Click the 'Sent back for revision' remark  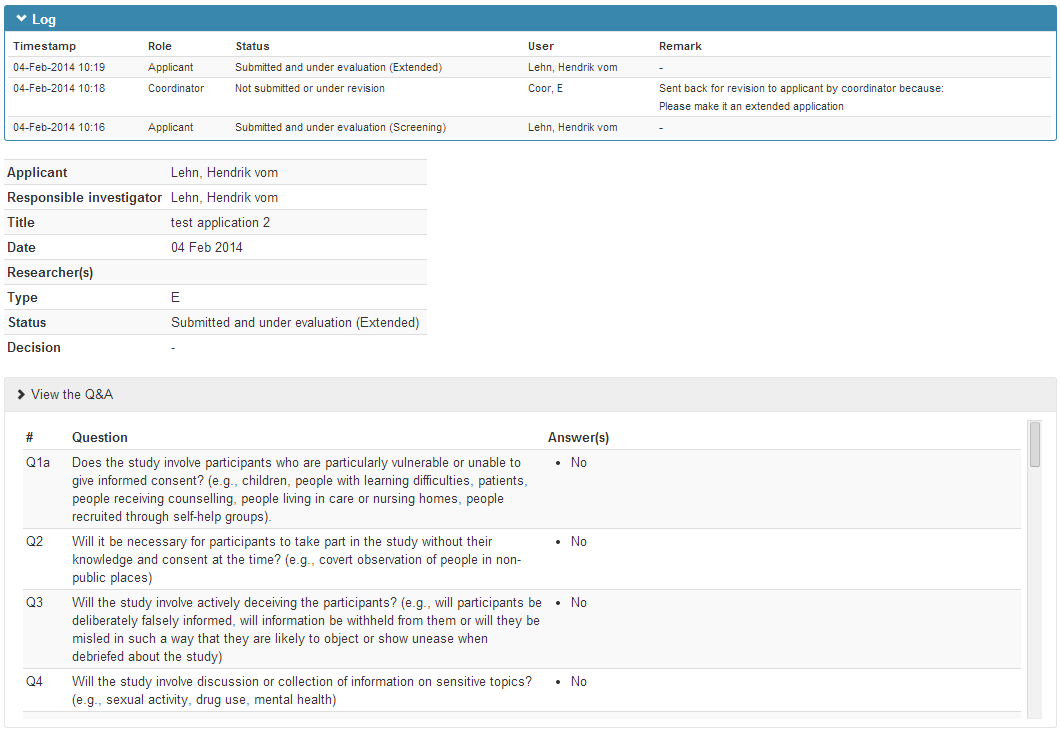(801, 88)
